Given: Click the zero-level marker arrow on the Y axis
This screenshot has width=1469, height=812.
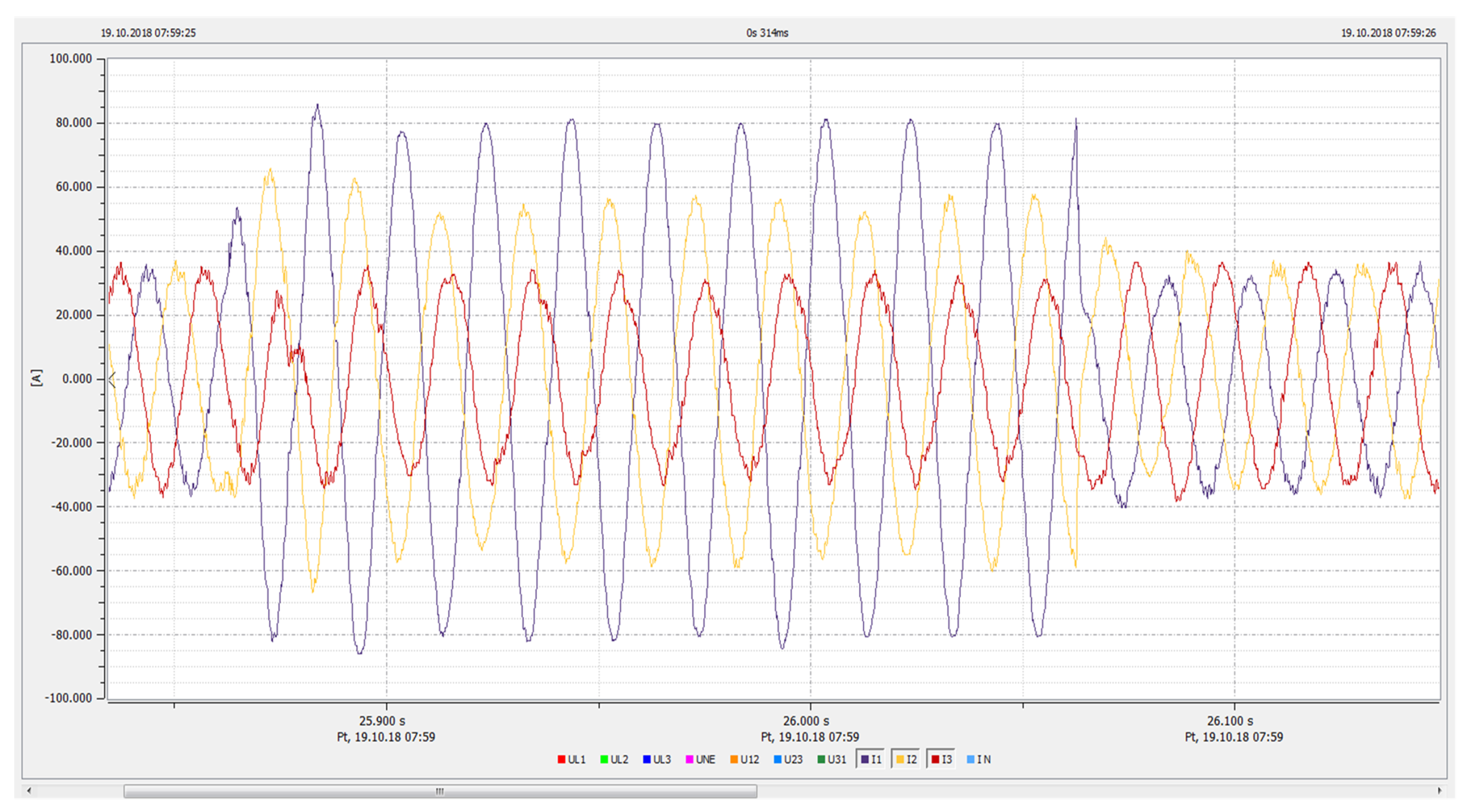Looking at the screenshot, I should pos(112,380).
